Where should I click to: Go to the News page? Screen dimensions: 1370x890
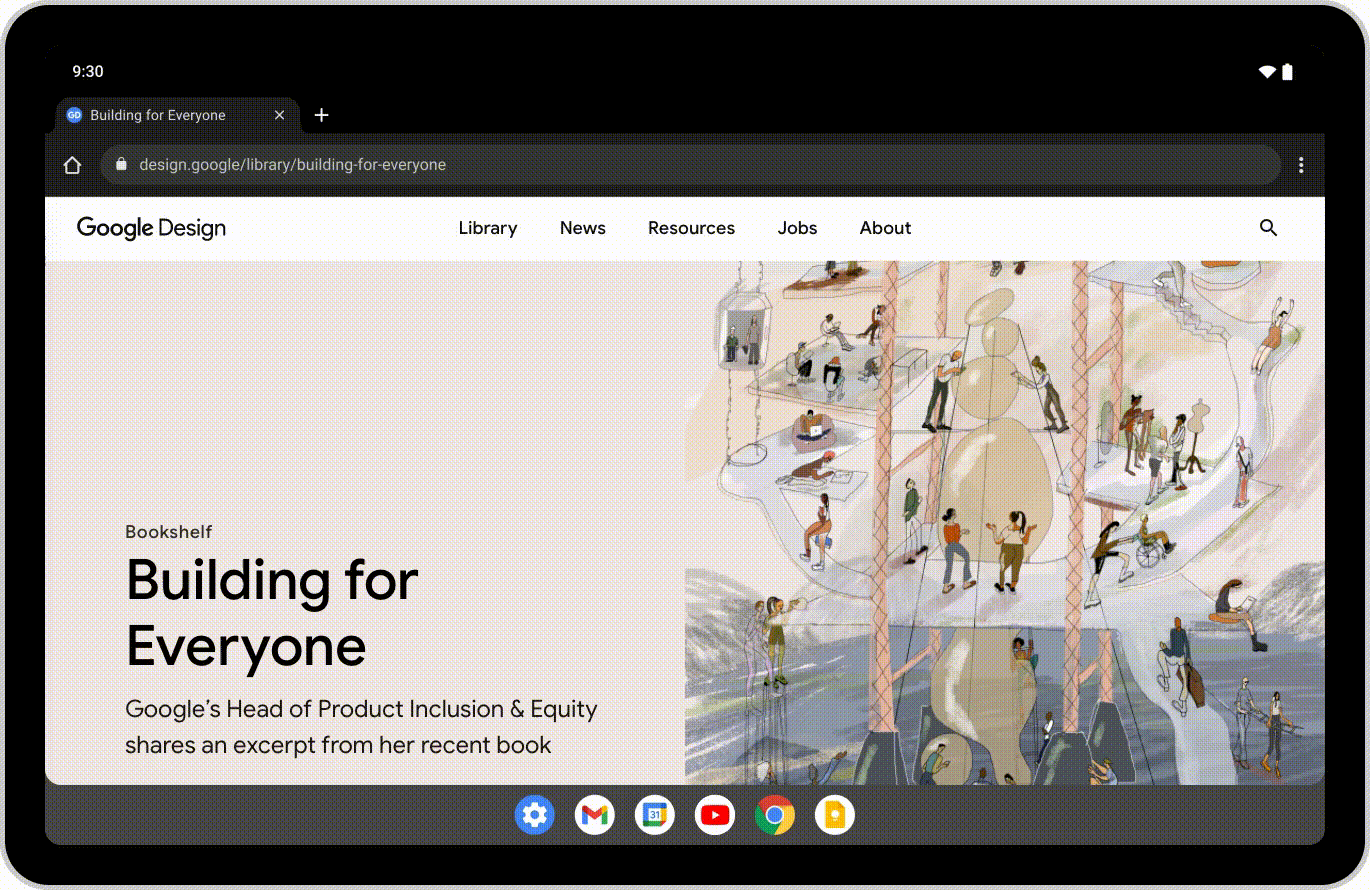(x=583, y=228)
